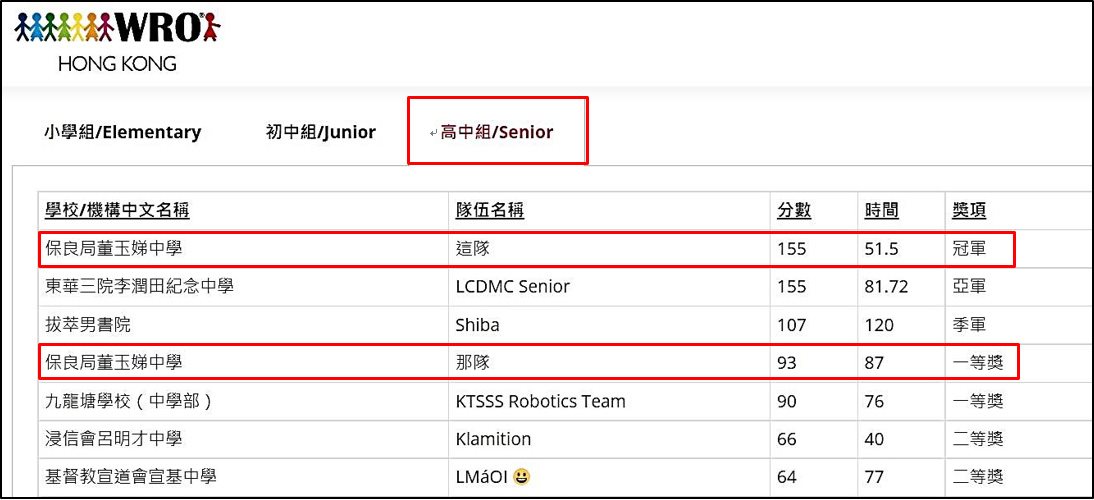The height and width of the screenshot is (500, 1094).
Task: Click the LCDMC Senior team name
Action: 511,286
